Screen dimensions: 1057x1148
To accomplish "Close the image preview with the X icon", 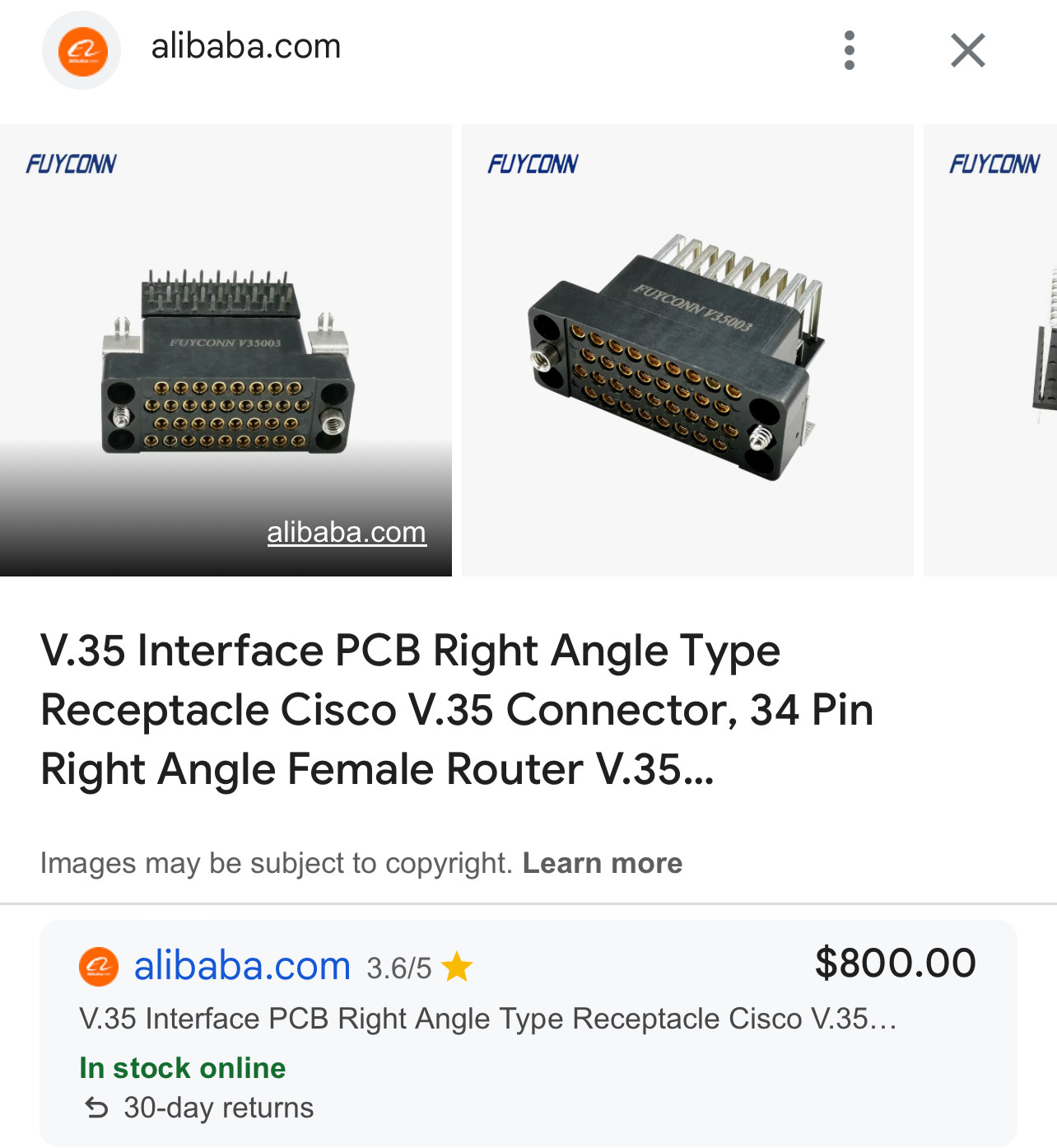I will 967,50.
